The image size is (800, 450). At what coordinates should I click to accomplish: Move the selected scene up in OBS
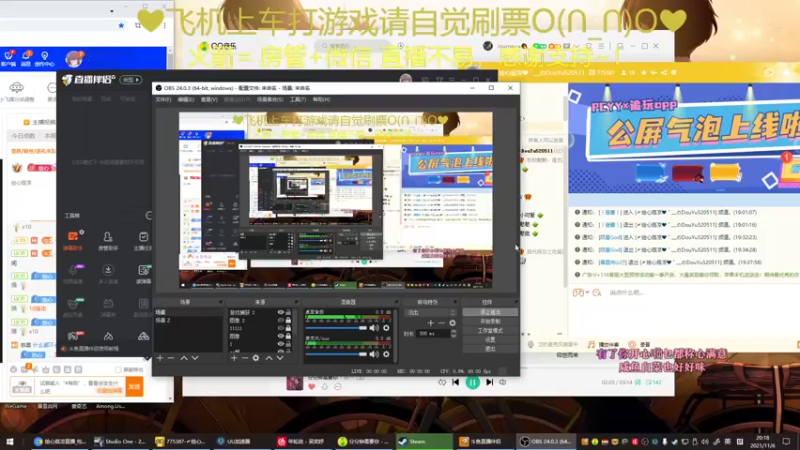pos(184,358)
